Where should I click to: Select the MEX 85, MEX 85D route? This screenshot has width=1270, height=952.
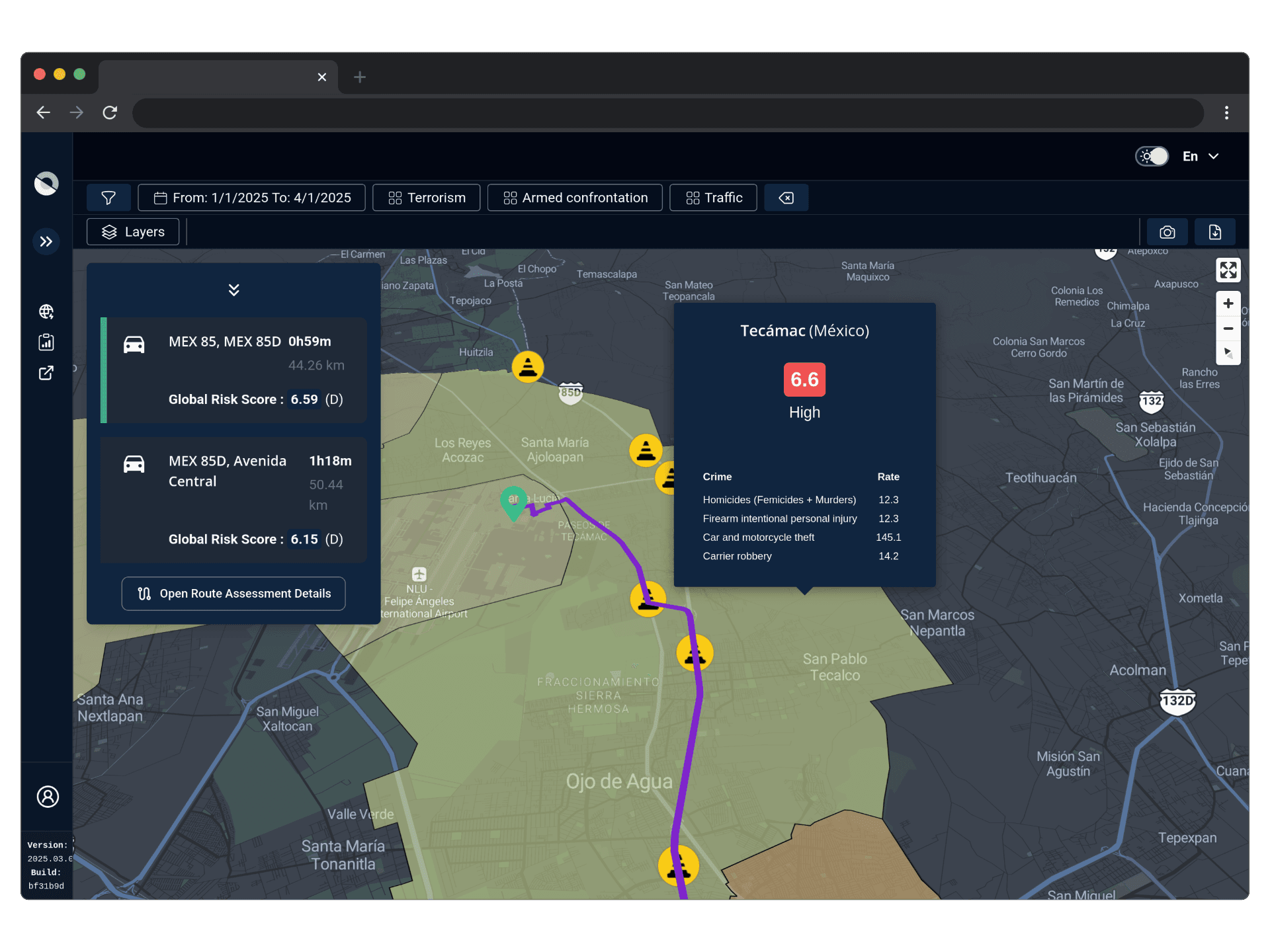click(235, 370)
